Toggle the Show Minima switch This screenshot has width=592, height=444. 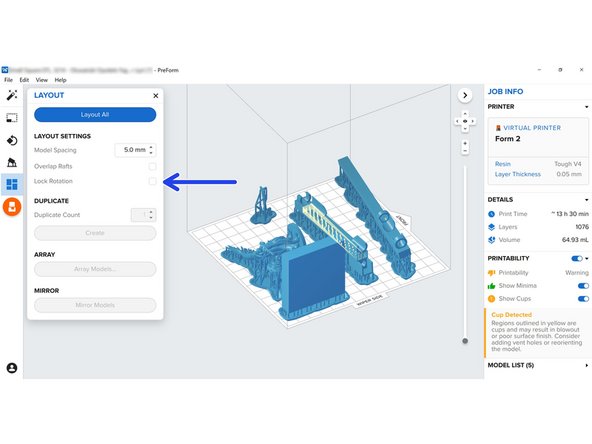point(583,286)
